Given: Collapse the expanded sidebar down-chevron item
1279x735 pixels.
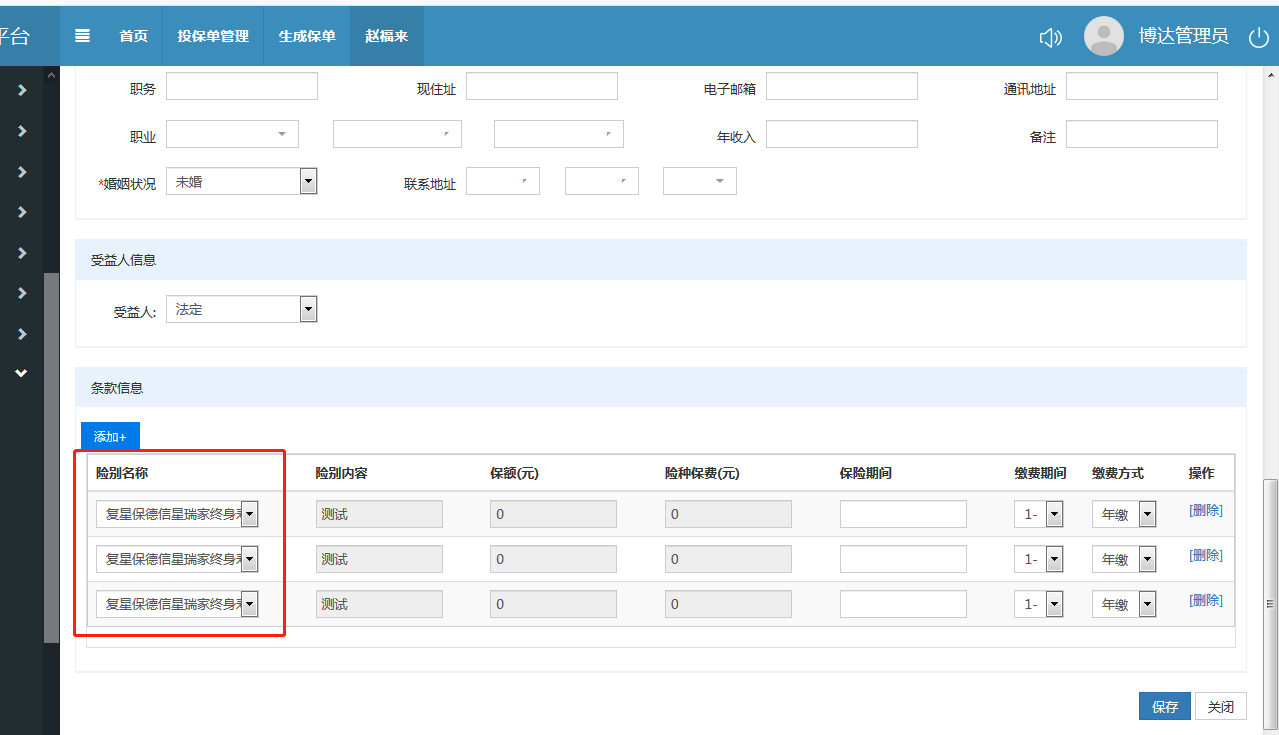Looking at the screenshot, I should [22, 373].
